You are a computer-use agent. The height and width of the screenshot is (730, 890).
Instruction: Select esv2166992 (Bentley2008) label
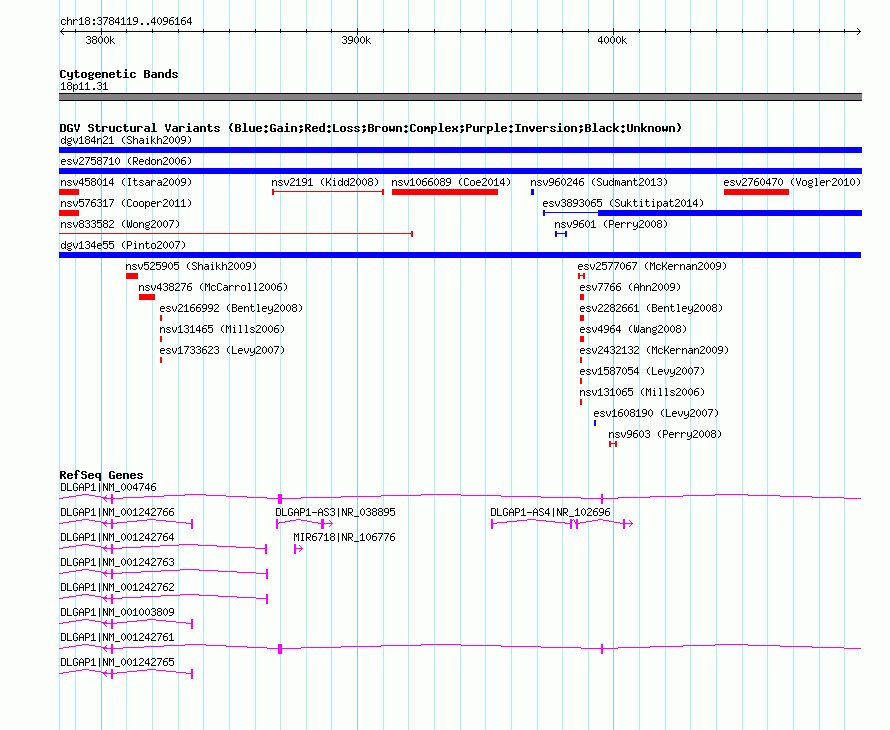(x=231, y=308)
